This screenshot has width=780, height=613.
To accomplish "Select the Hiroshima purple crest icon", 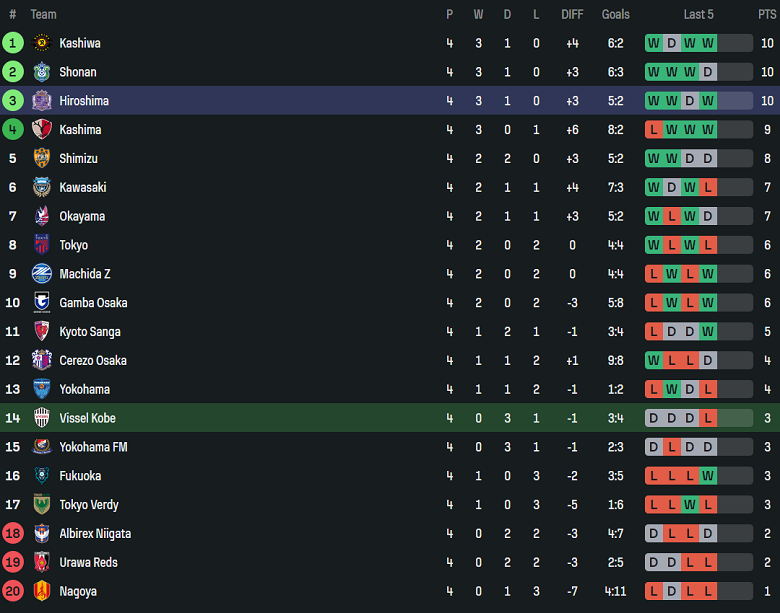I will point(42,101).
